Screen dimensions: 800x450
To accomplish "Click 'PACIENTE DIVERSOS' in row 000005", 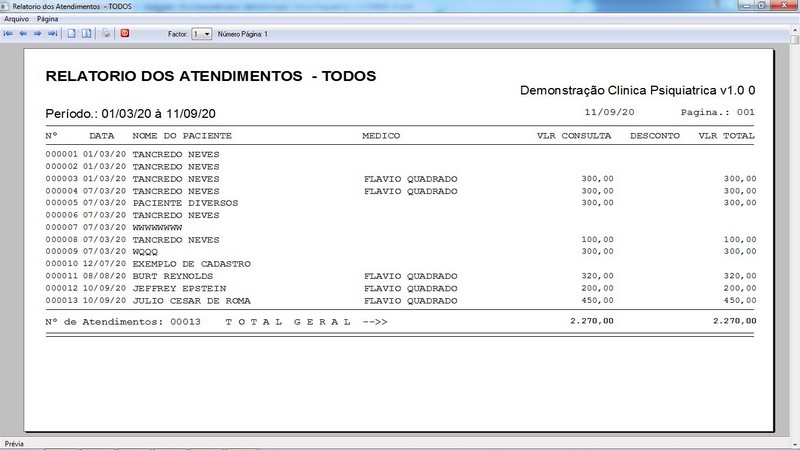I will (185, 203).
